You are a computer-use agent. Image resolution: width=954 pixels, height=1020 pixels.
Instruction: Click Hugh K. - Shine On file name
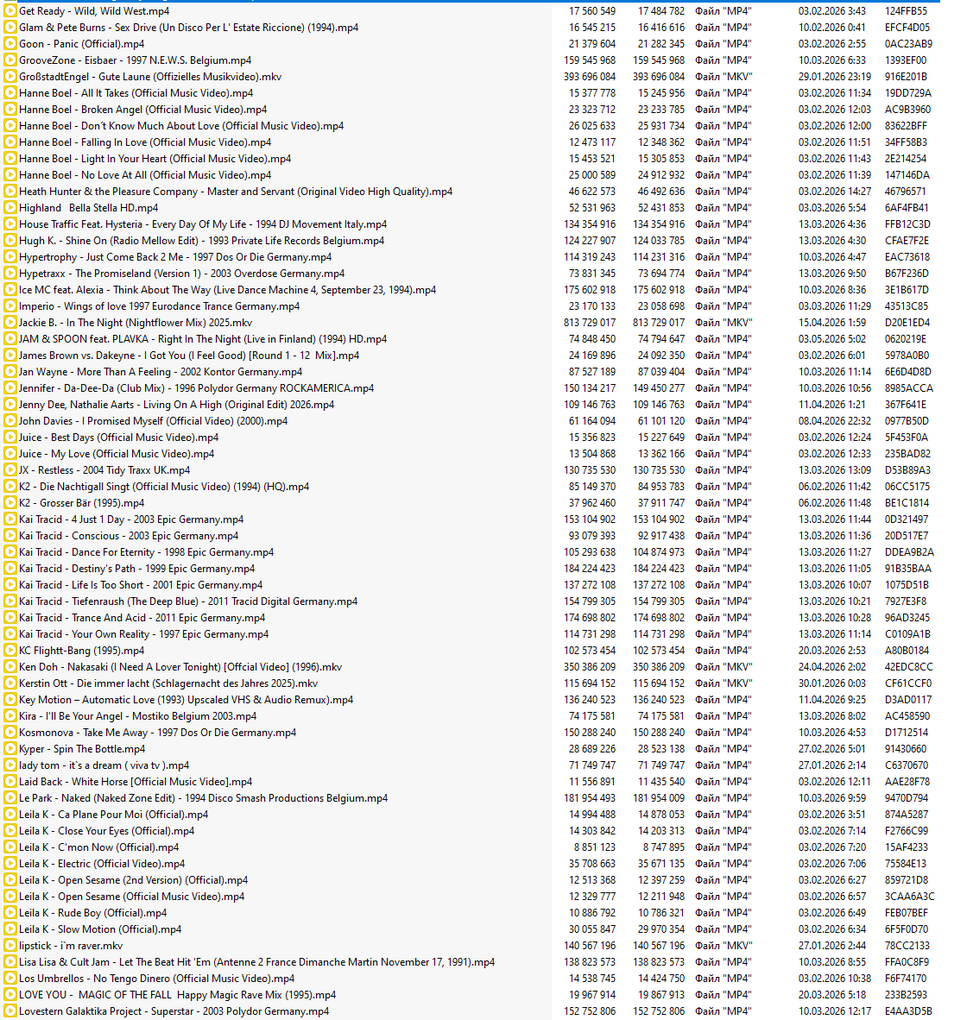[202, 241]
